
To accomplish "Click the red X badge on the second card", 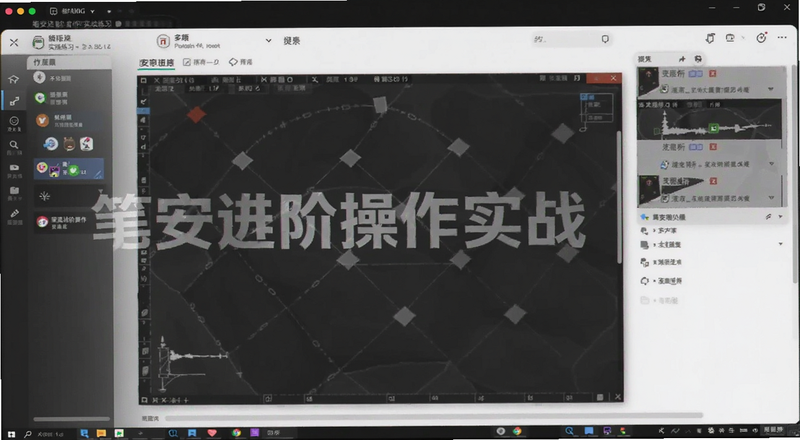I will pyautogui.click(x=713, y=147).
